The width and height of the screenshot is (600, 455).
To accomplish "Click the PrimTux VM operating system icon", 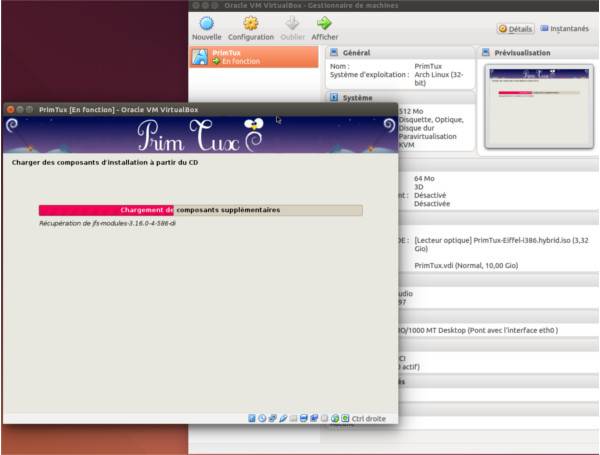I will tap(200, 57).
